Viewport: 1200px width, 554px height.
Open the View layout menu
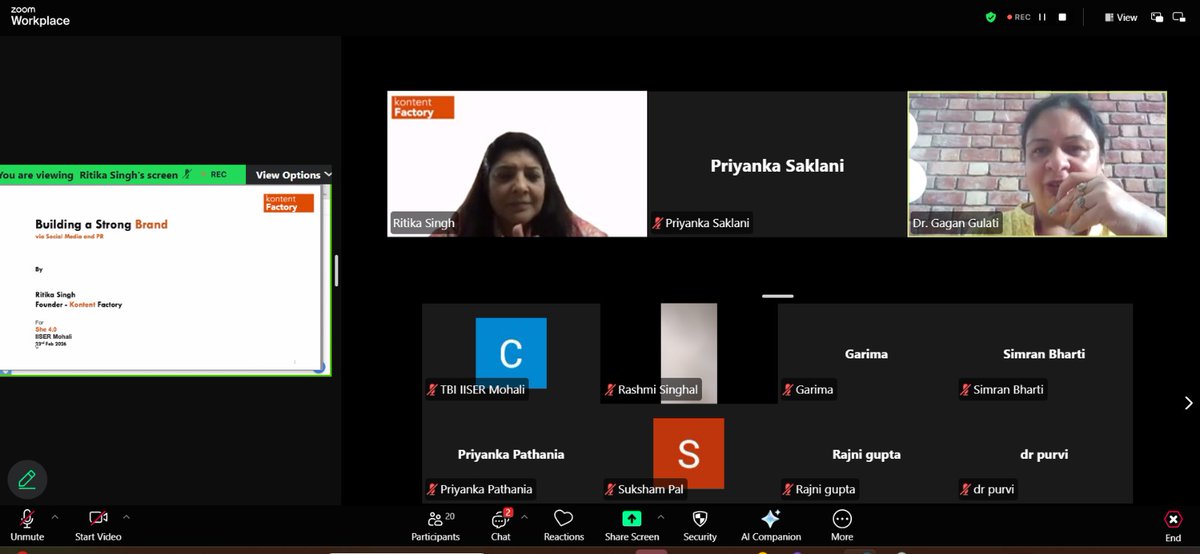(1121, 17)
